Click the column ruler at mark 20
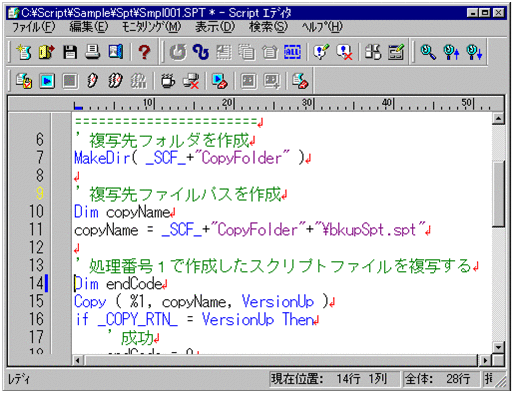The image size is (515, 395). [x=228, y=103]
